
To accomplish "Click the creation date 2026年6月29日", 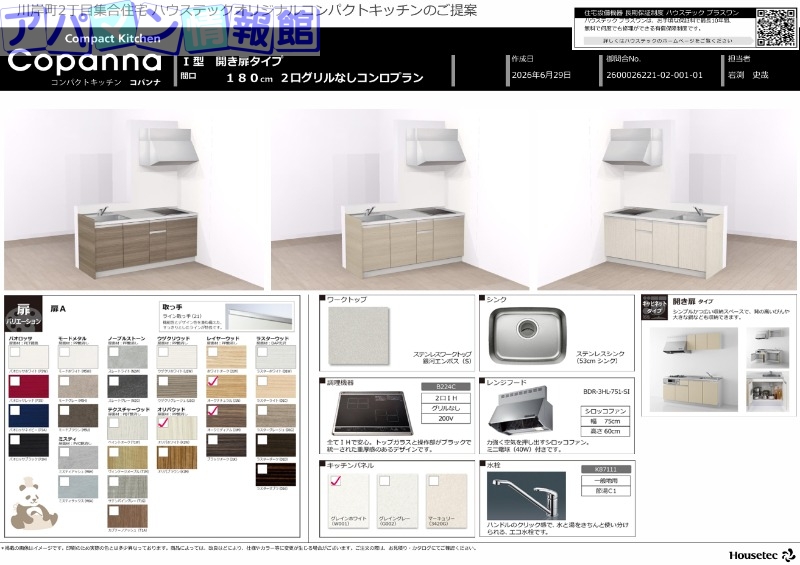I will point(541,75).
